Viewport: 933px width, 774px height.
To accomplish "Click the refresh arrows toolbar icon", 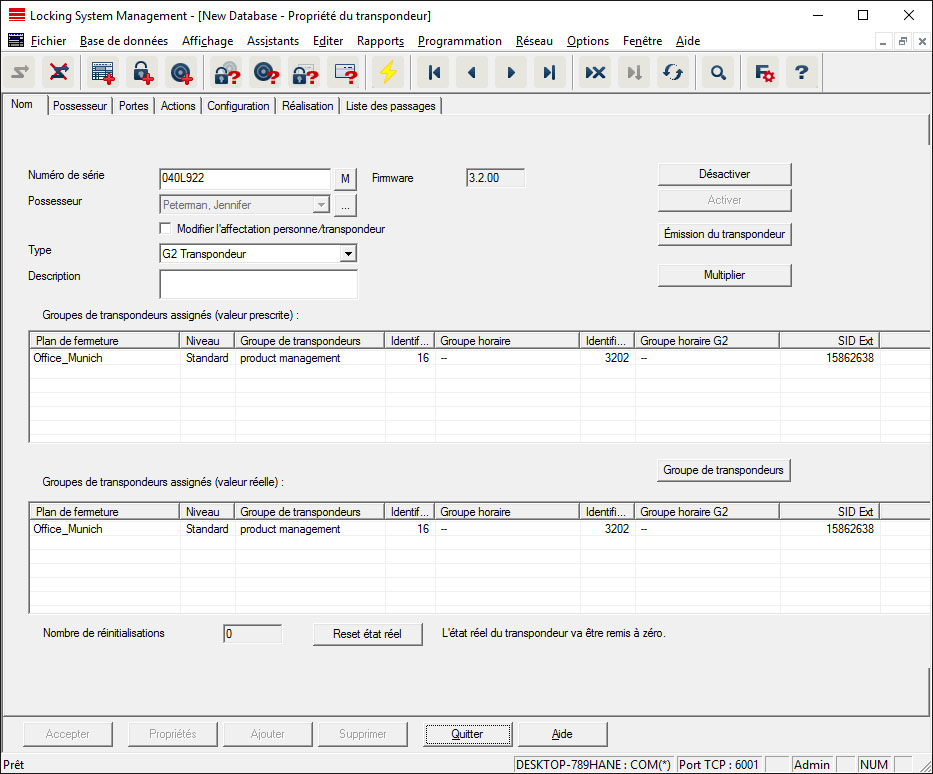I will point(673,73).
